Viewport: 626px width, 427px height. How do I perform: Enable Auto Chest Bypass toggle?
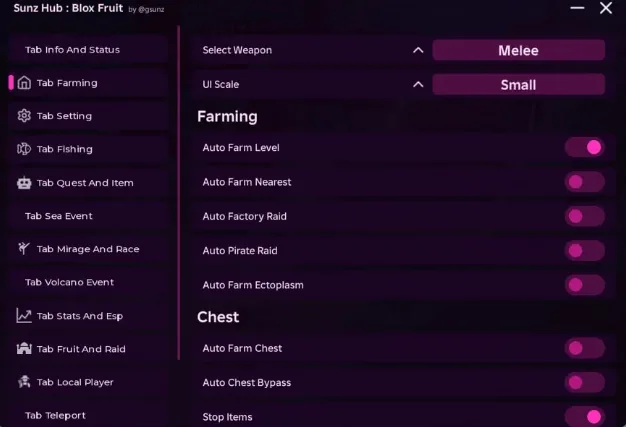coord(584,382)
